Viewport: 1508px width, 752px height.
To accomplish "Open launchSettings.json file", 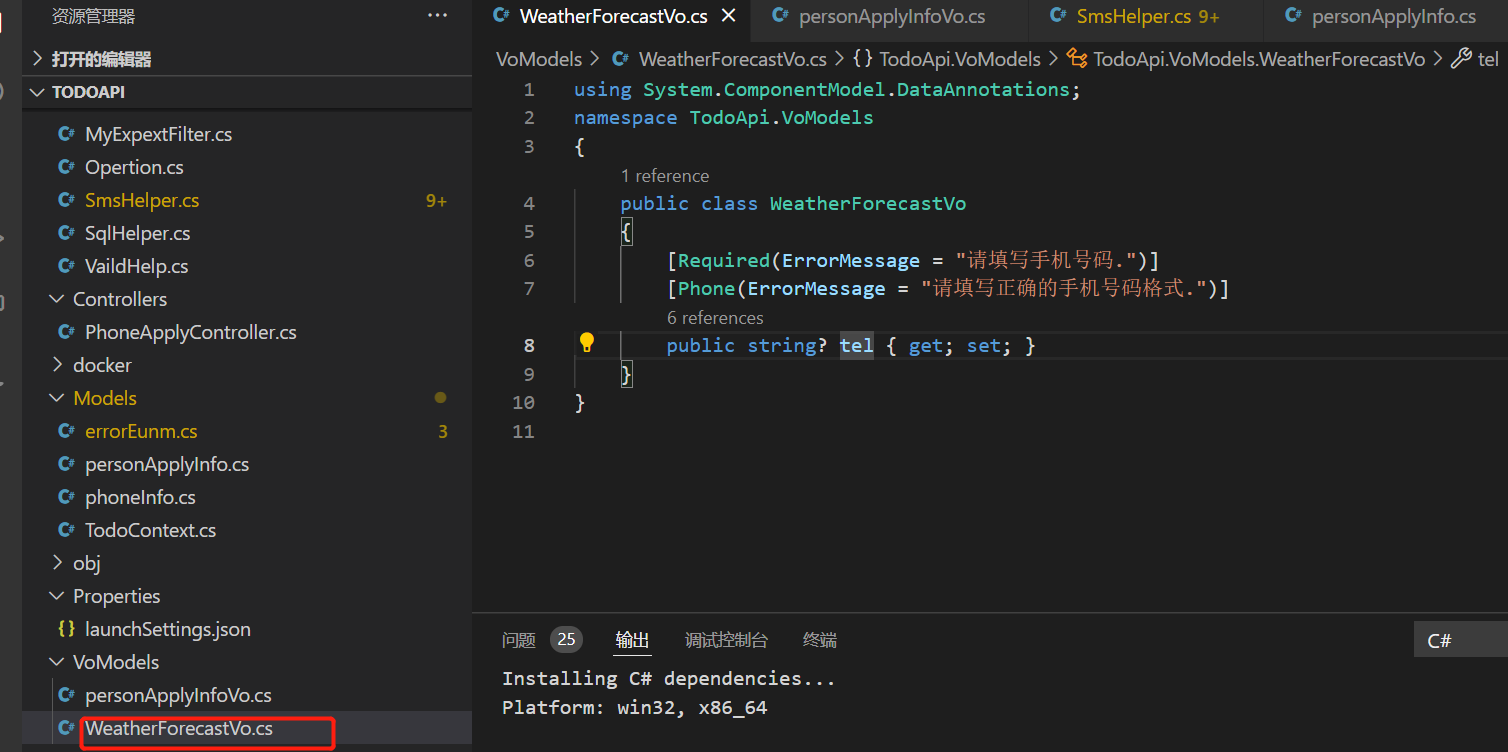I will [168, 629].
